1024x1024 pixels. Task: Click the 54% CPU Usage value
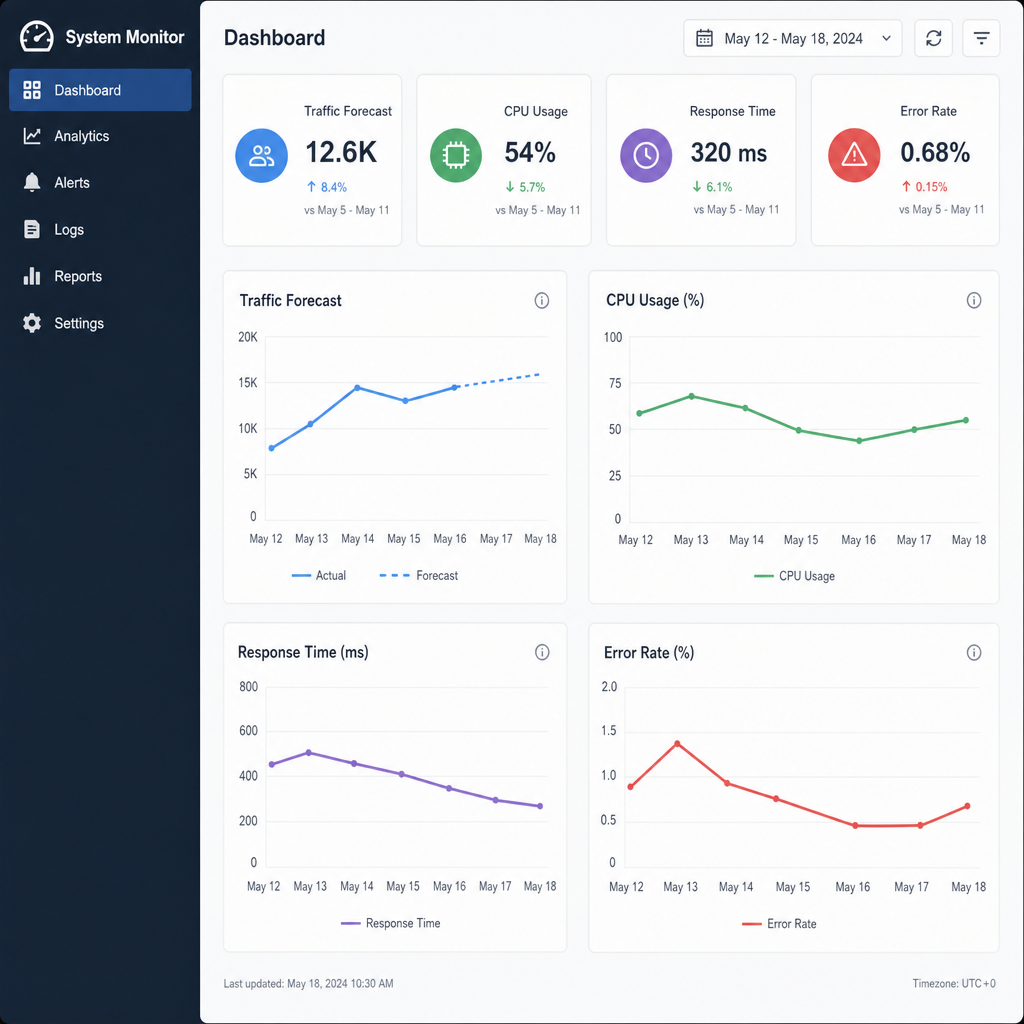tap(530, 152)
